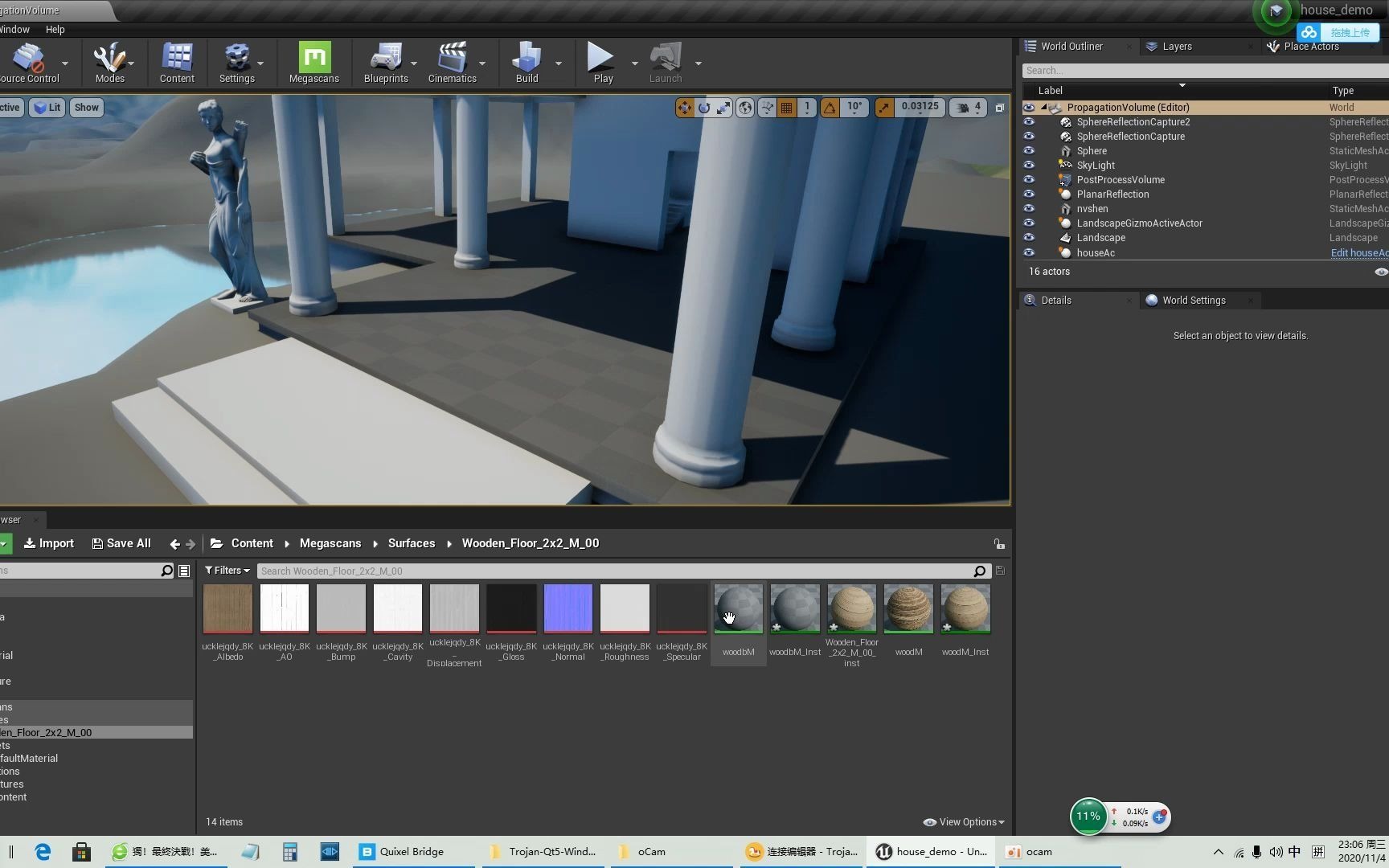Toggle visibility of the SkyLight actor

pyautogui.click(x=1029, y=165)
